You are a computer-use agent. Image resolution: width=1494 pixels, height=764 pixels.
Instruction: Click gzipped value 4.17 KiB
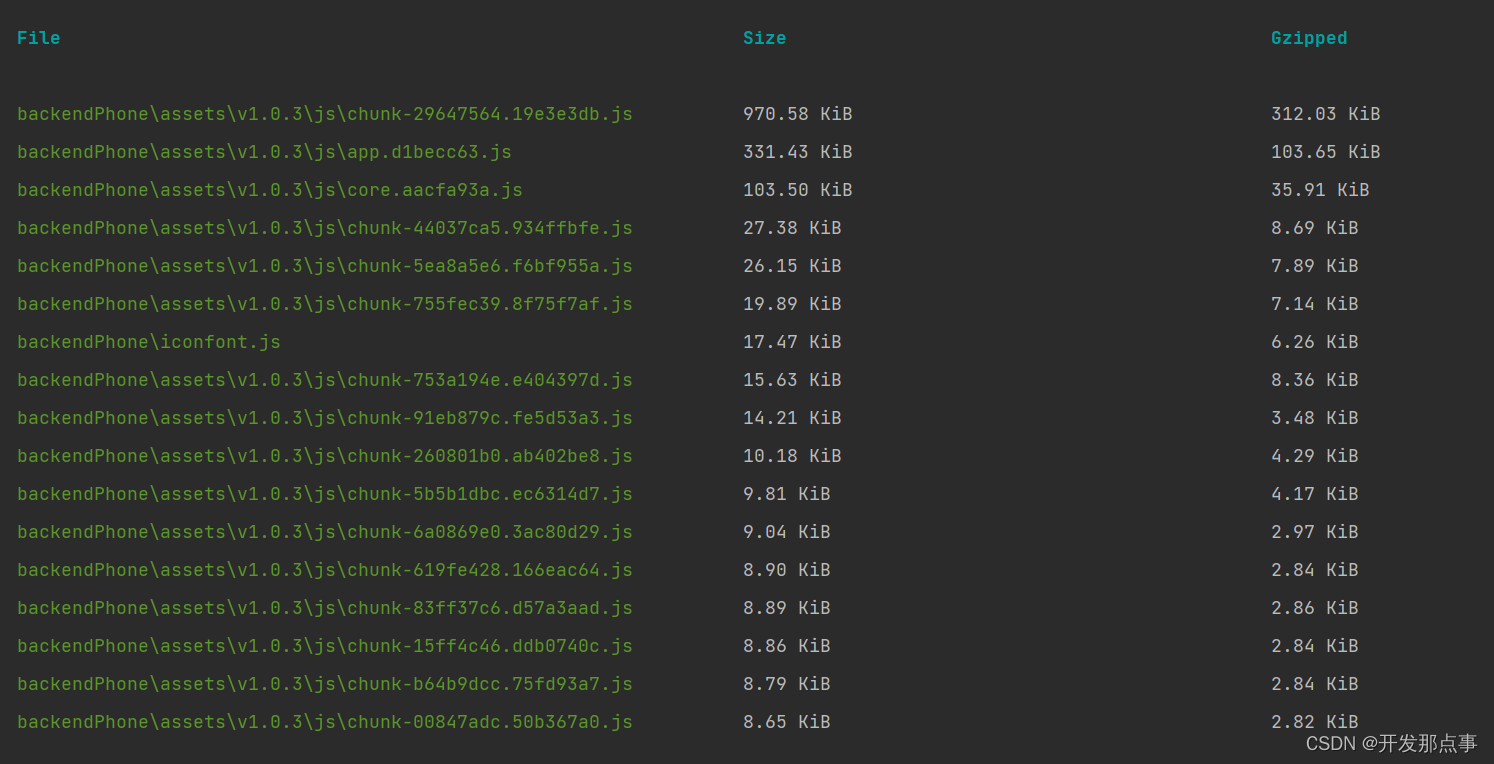[1315, 494]
